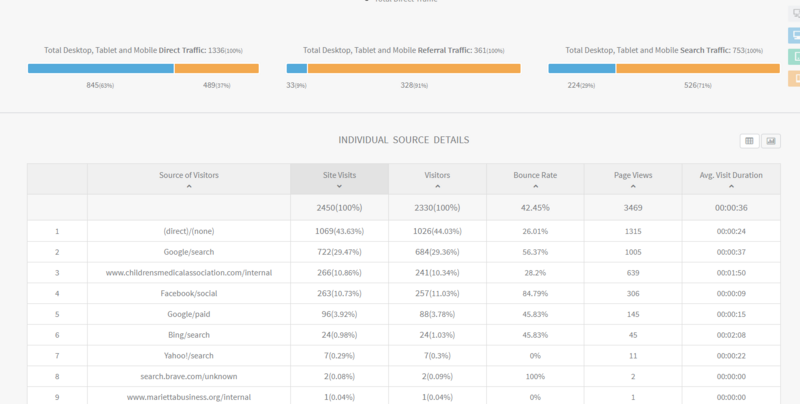
Task: Click orange segment of Referral Traffic bar
Action: (413, 68)
